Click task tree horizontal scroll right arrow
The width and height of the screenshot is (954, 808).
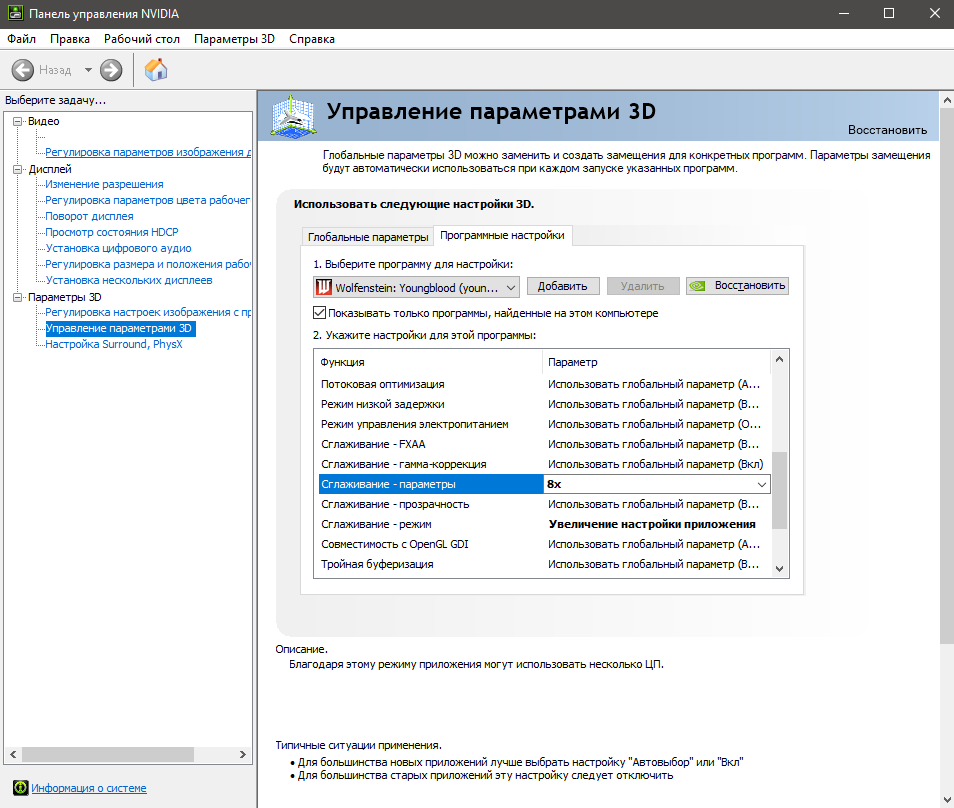point(243,754)
